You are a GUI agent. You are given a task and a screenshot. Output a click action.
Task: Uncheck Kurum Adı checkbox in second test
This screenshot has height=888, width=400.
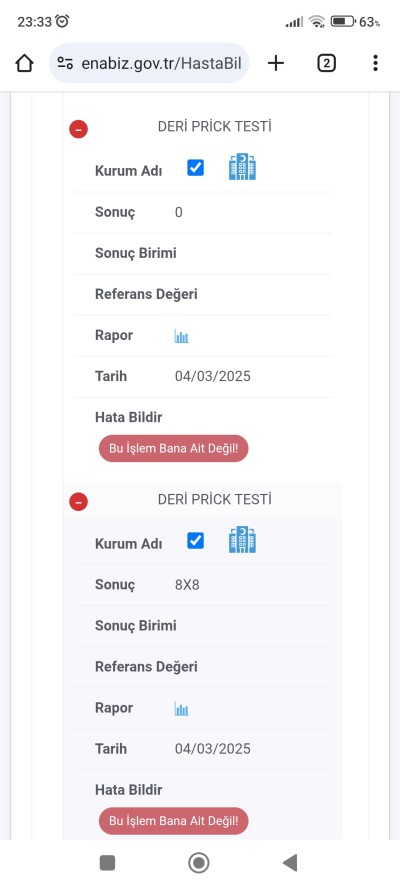point(195,541)
